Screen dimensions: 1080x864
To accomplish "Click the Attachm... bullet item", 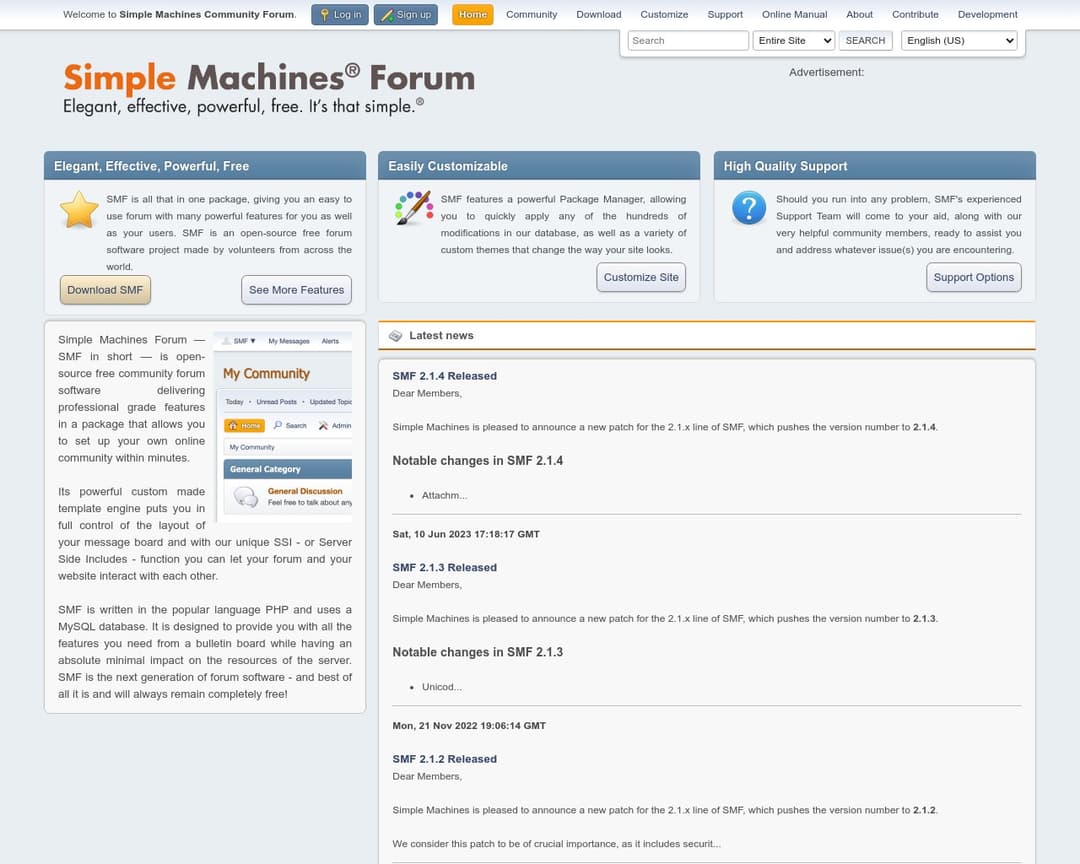I will (444, 495).
